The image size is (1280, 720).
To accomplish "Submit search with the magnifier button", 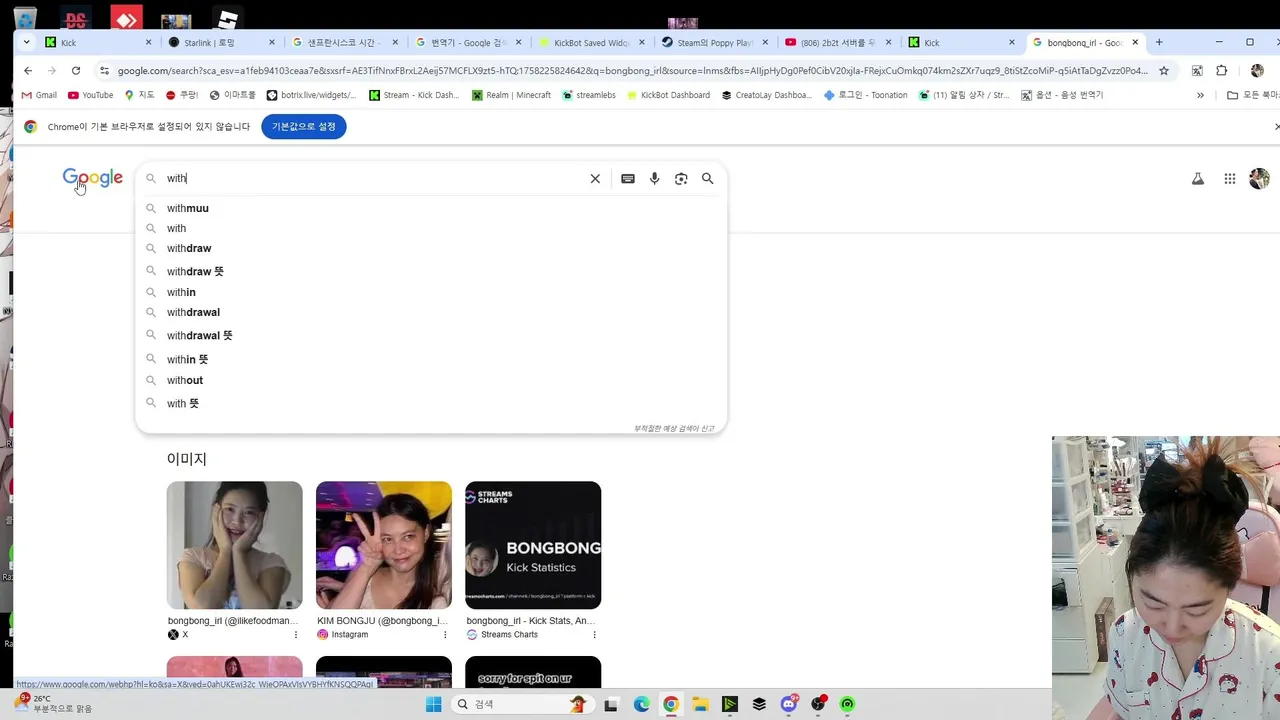I will (708, 179).
